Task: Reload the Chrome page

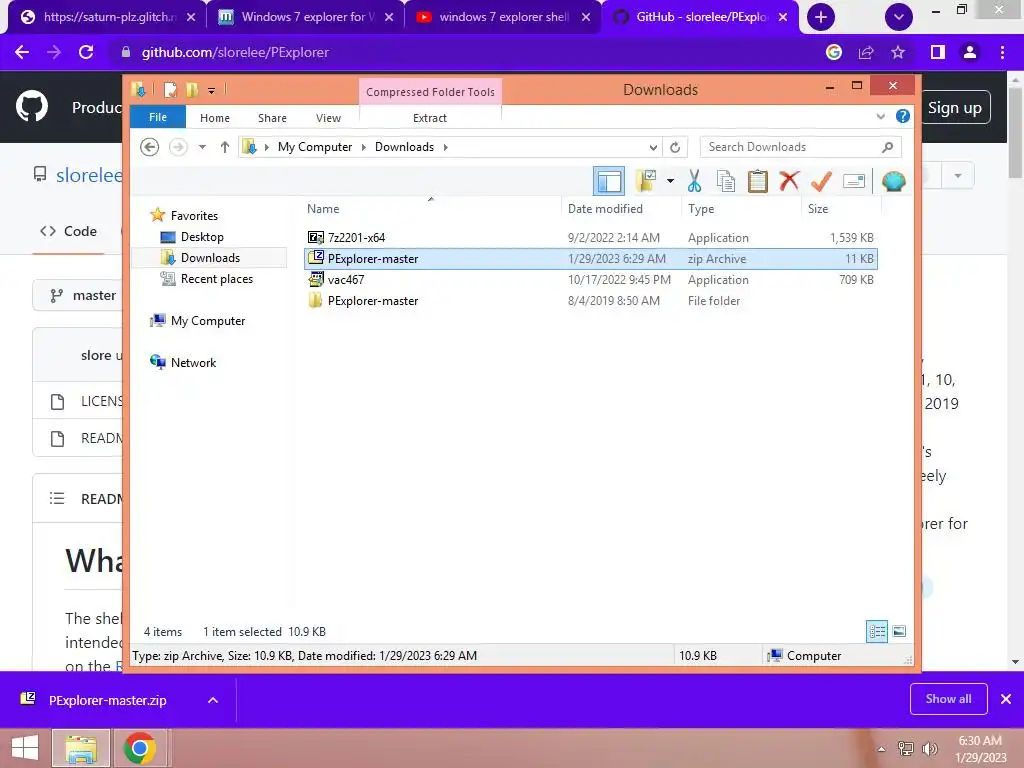Action: [86, 52]
